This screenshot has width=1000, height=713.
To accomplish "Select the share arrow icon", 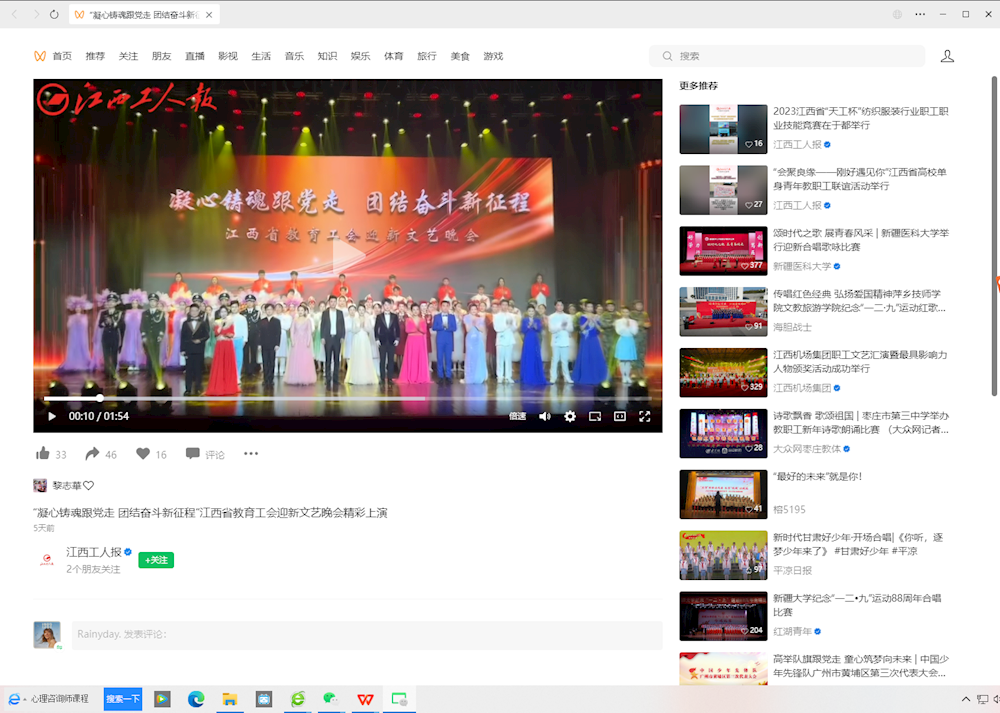I will (x=92, y=453).
